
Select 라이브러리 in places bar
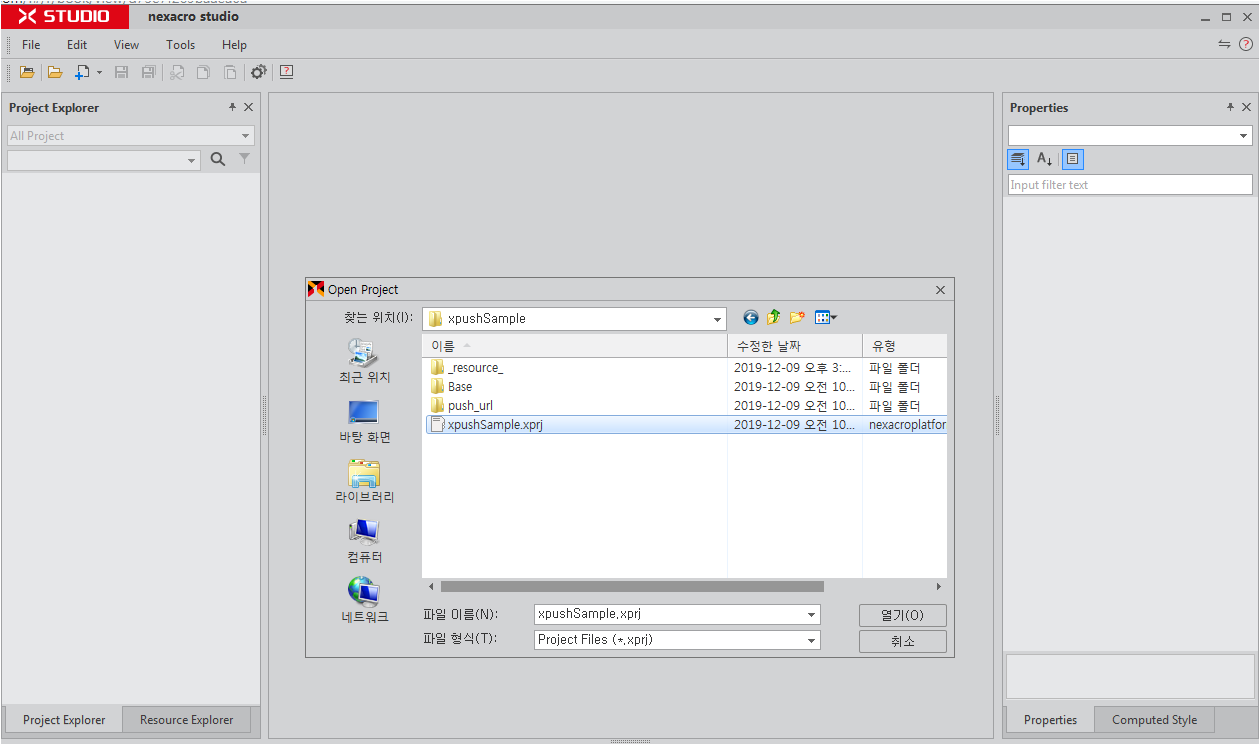point(364,482)
